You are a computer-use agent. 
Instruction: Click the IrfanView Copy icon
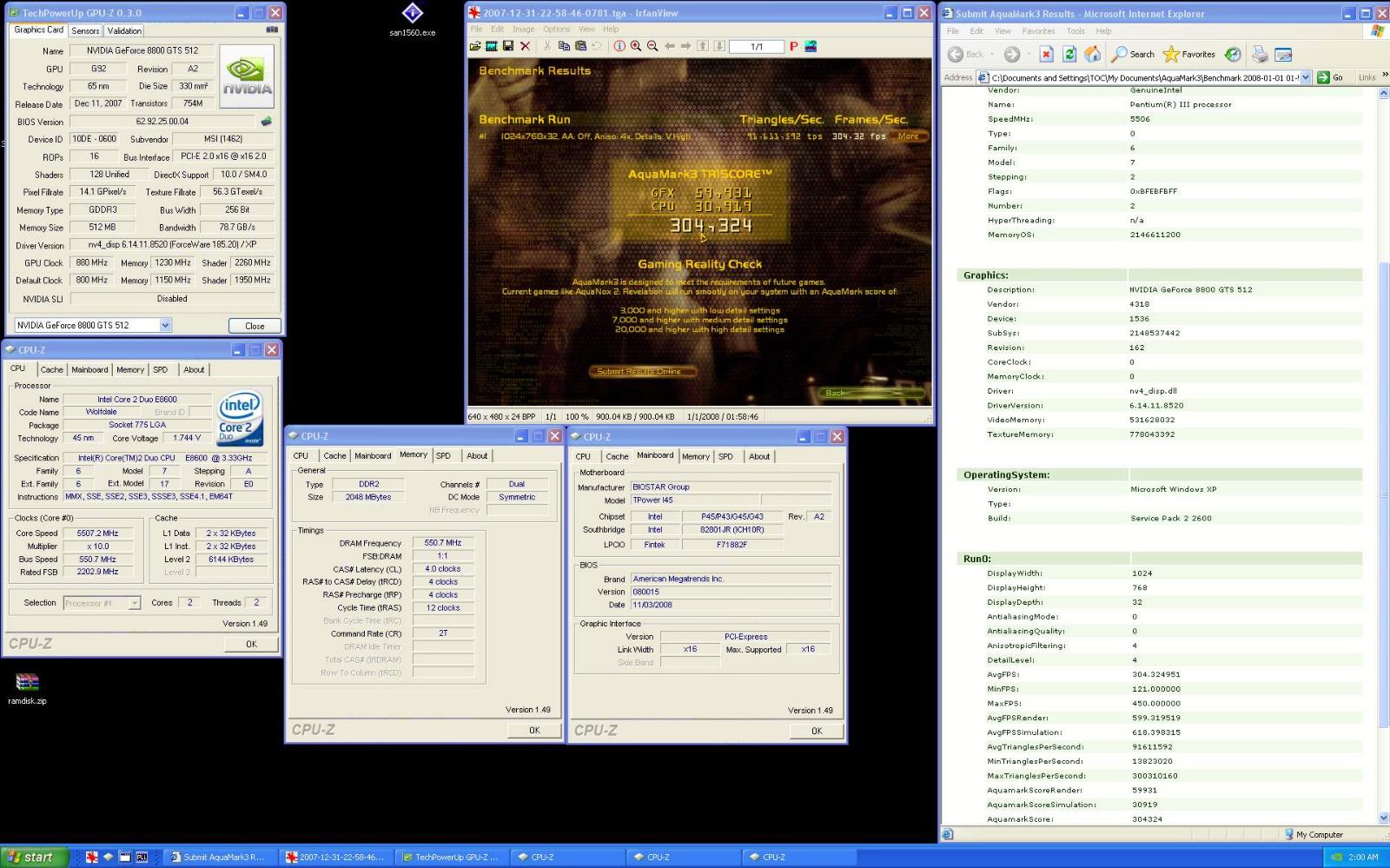point(564,46)
